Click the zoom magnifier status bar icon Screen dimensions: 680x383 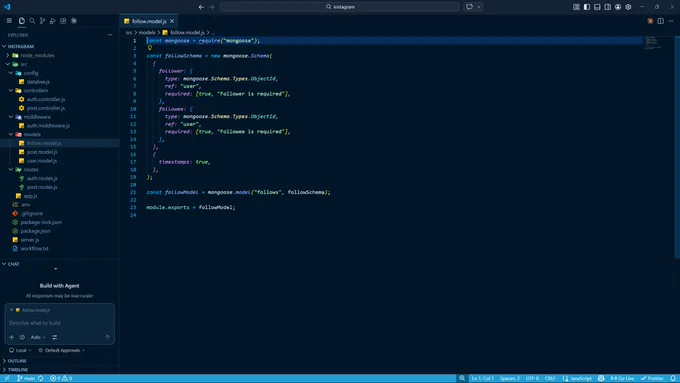462,378
